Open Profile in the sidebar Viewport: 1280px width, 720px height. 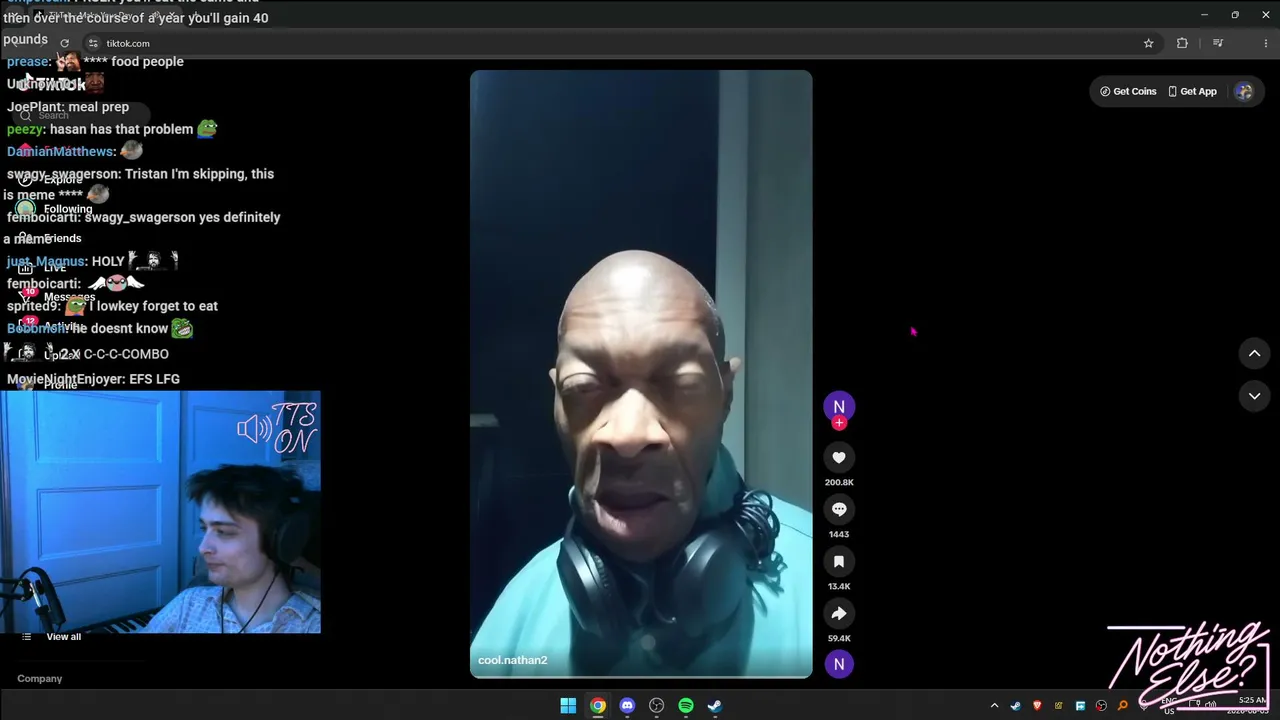(60, 384)
